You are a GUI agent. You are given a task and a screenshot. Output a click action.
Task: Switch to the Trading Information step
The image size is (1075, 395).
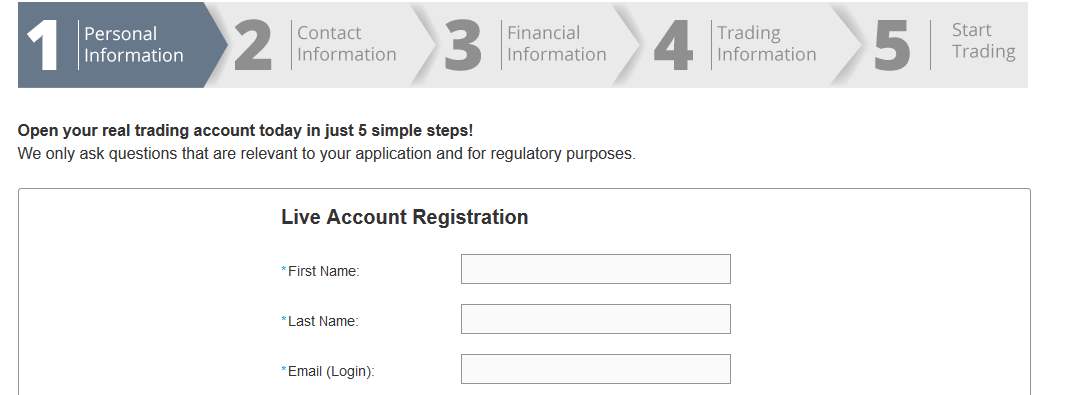tap(766, 44)
